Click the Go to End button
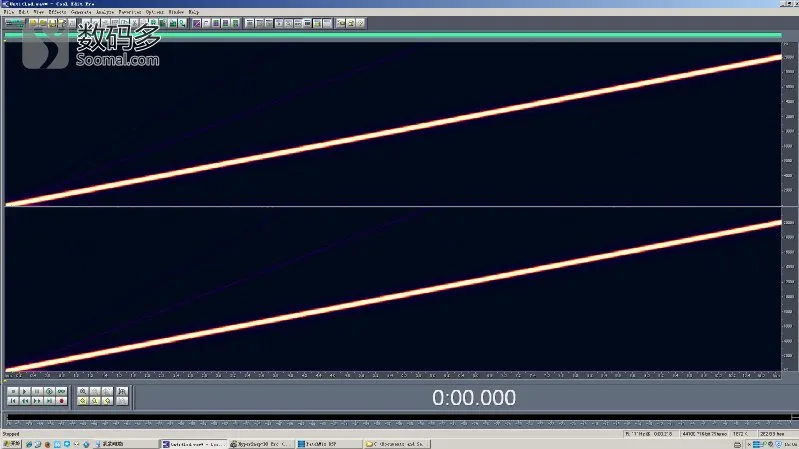Viewport: 799px width, 449px height. tap(49, 401)
